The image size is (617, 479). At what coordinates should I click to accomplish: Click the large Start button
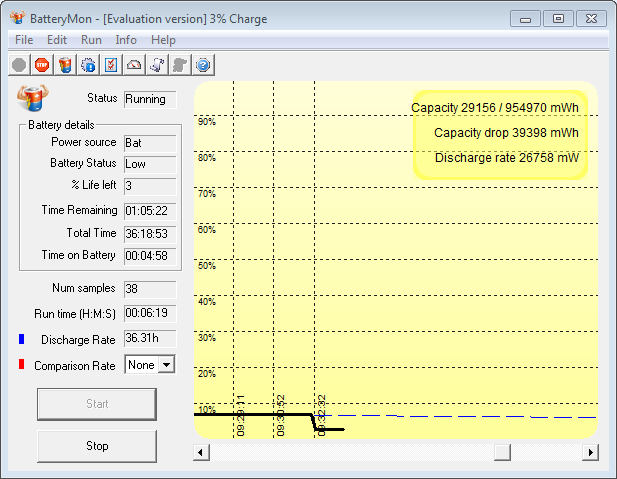point(97,404)
